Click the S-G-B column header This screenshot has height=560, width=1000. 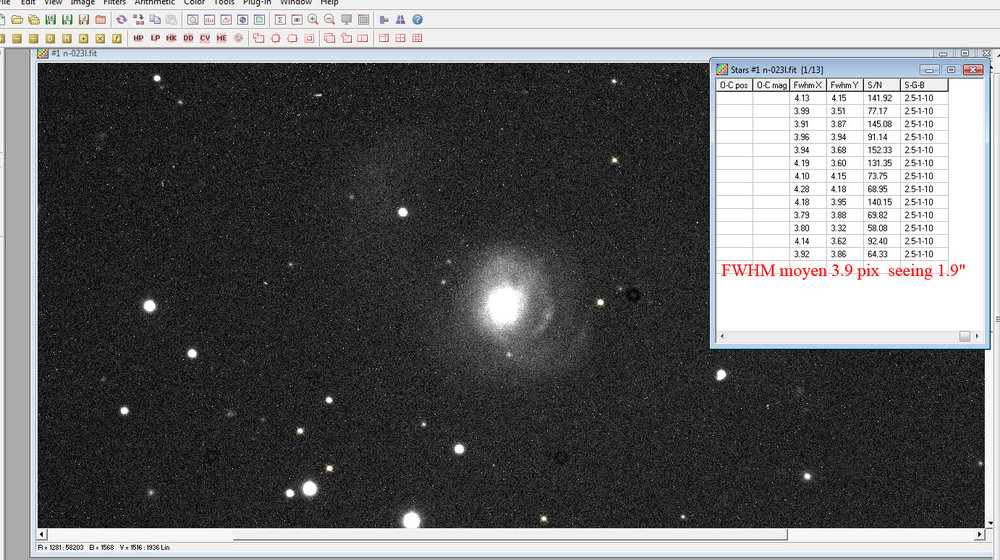click(x=924, y=85)
